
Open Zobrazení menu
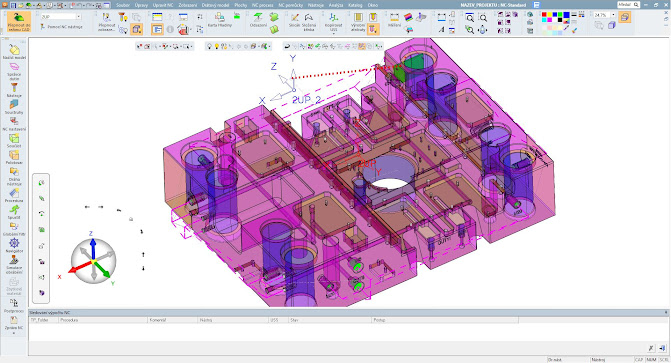(x=188, y=5)
